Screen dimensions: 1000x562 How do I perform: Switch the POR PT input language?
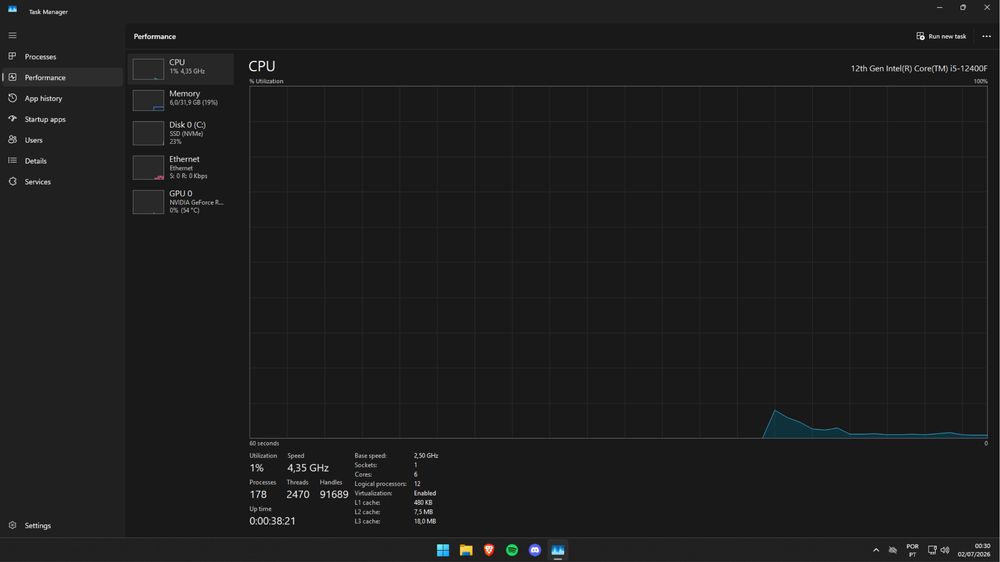point(913,550)
